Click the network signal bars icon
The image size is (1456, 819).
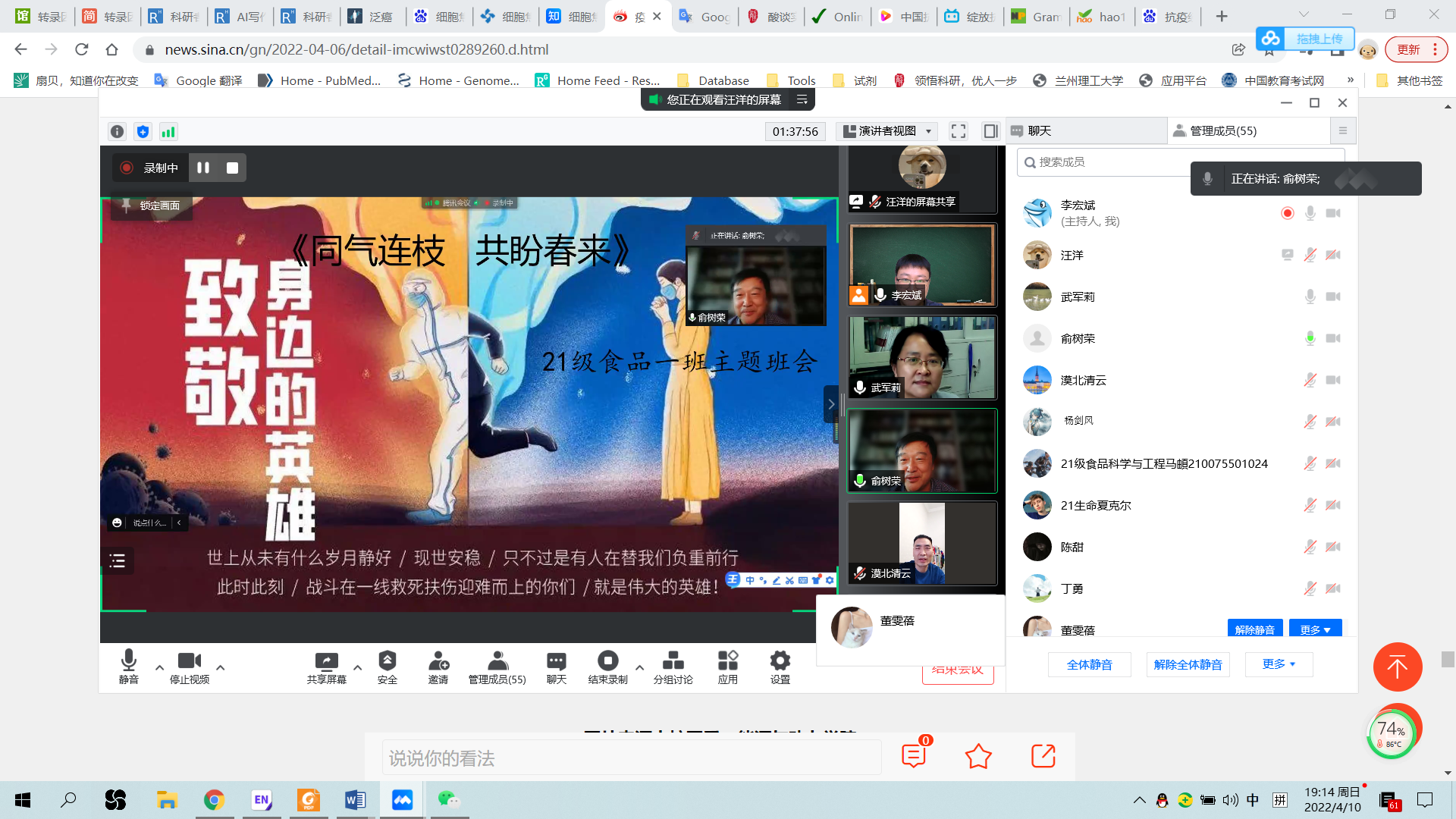[168, 131]
